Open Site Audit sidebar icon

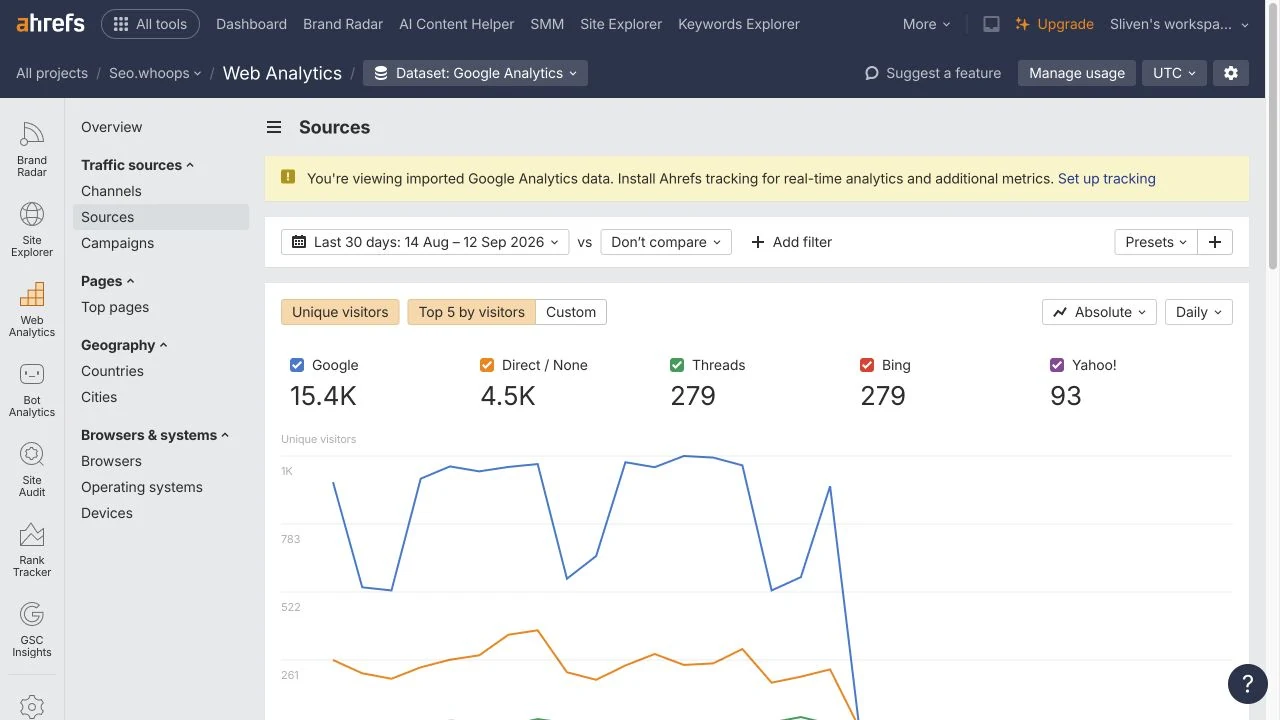click(x=32, y=469)
